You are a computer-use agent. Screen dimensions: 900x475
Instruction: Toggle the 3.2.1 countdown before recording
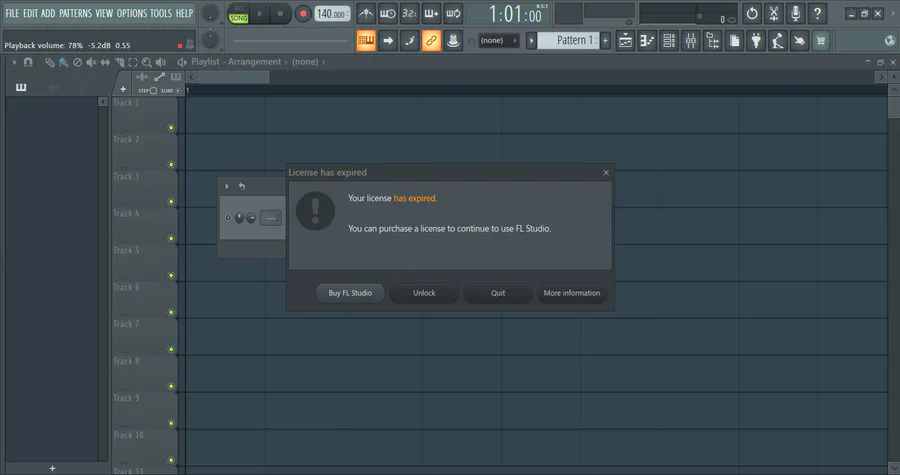409,13
